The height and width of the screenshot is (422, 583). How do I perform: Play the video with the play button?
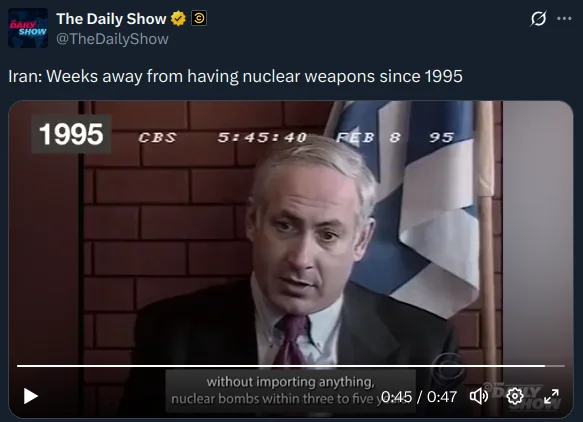[30, 396]
